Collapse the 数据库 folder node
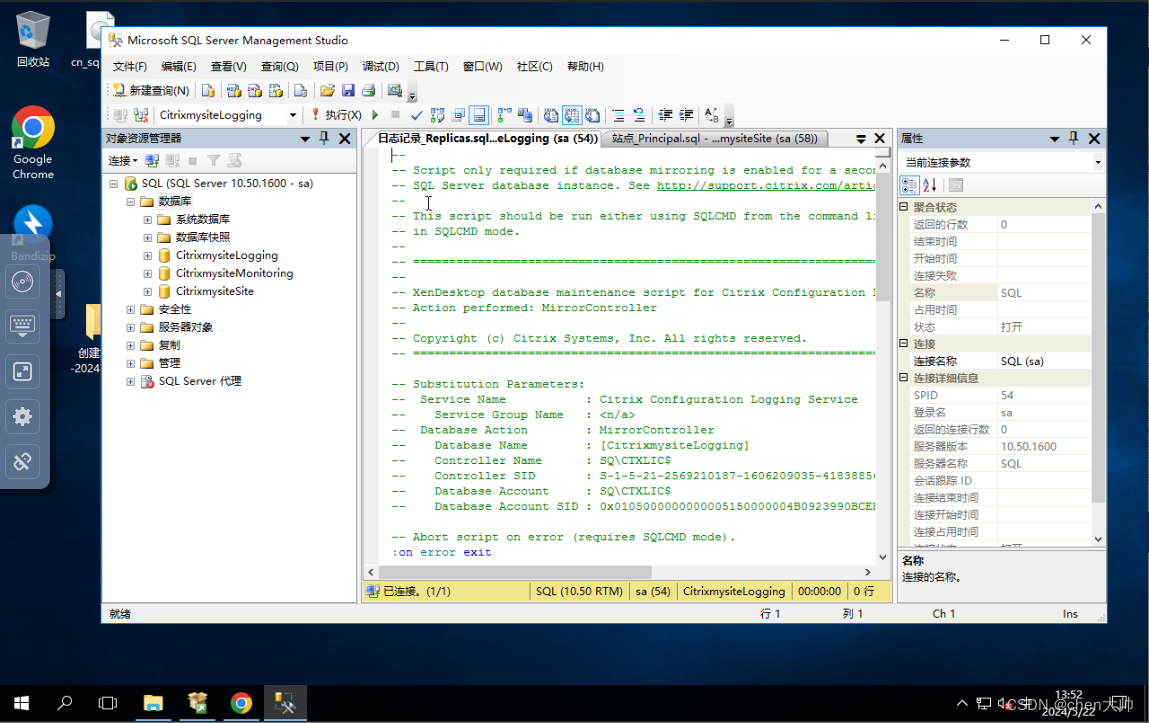This screenshot has width=1149, height=723. (130, 201)
